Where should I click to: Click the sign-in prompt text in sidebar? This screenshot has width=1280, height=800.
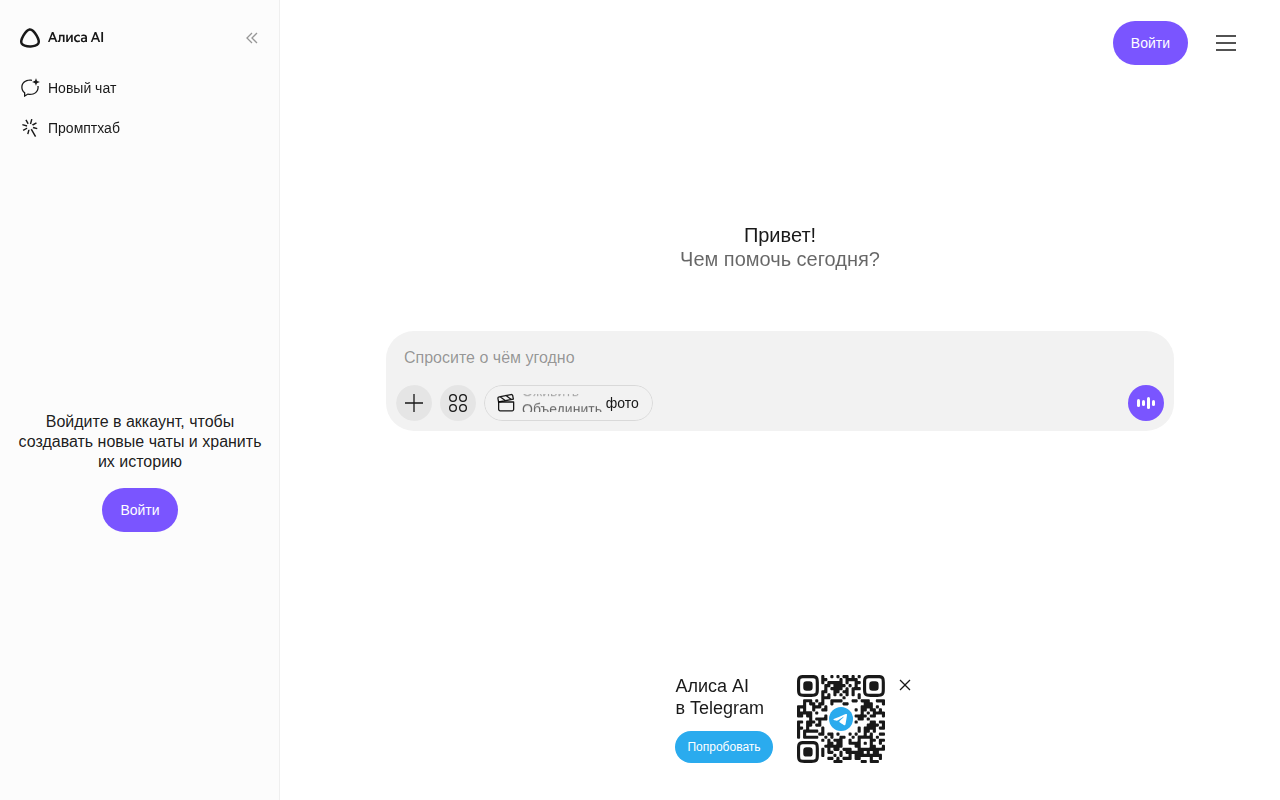tap(140, 441)
